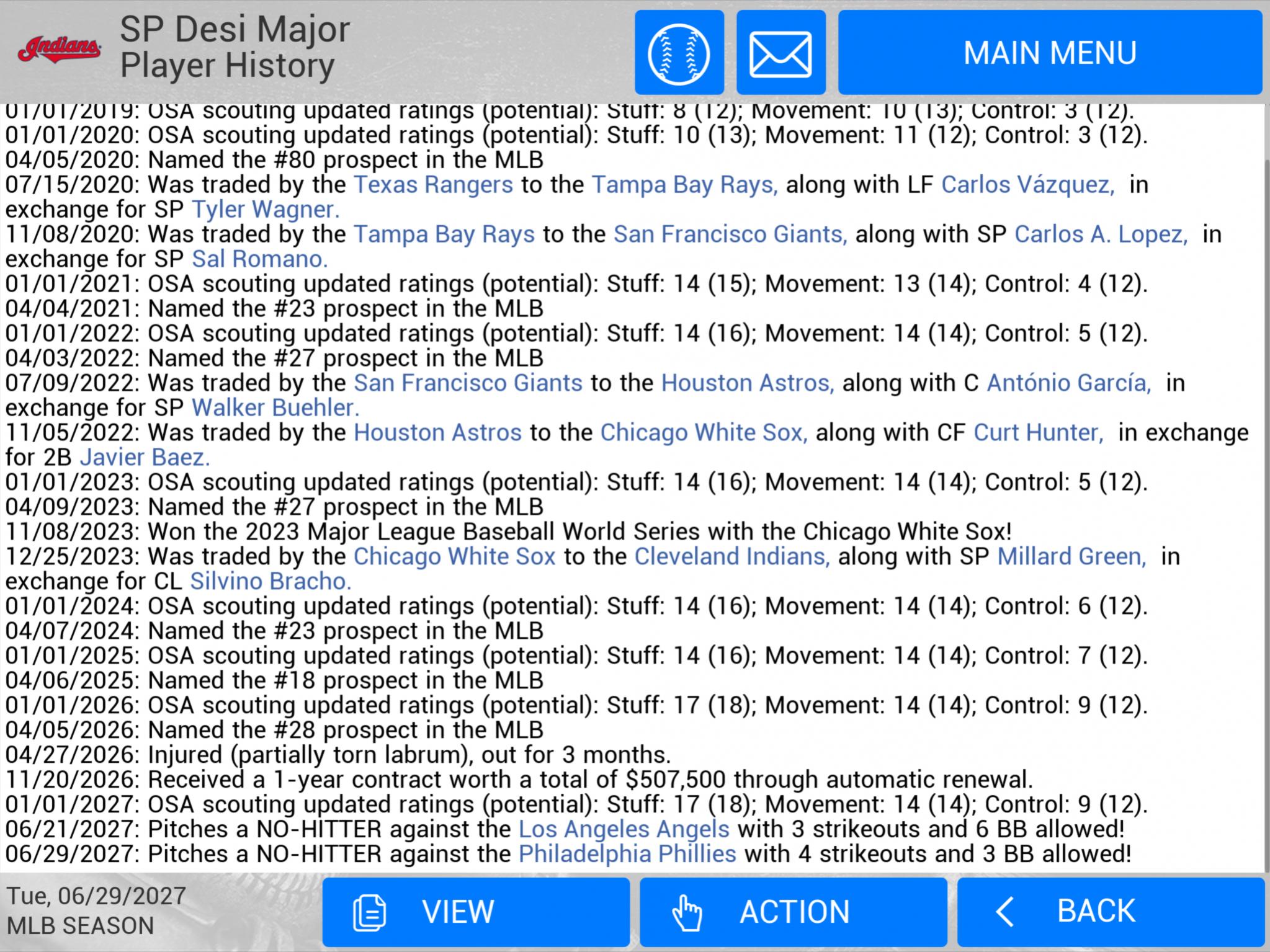This screenshot has width=1270, height=952.
Task: View Tyler Wagner's player page
Action: tap(266, 210)
